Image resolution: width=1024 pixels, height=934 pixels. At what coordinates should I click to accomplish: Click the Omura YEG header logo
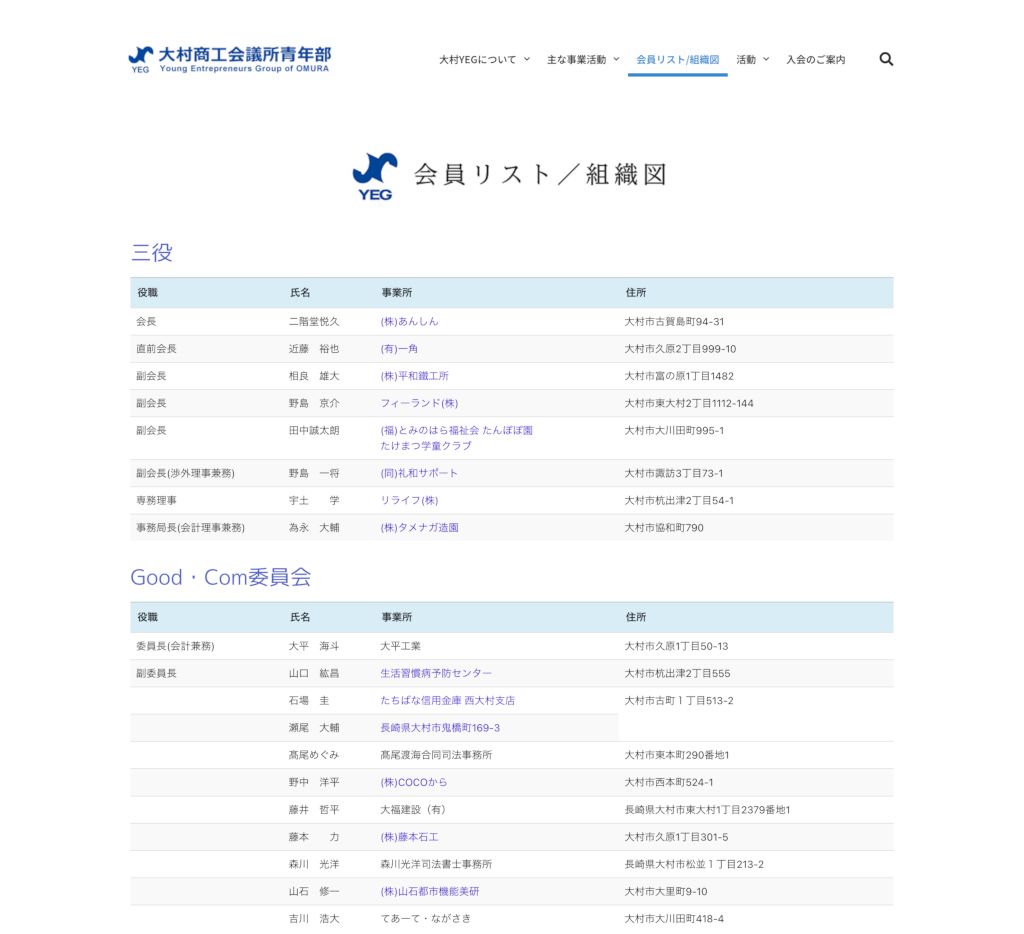229,59
